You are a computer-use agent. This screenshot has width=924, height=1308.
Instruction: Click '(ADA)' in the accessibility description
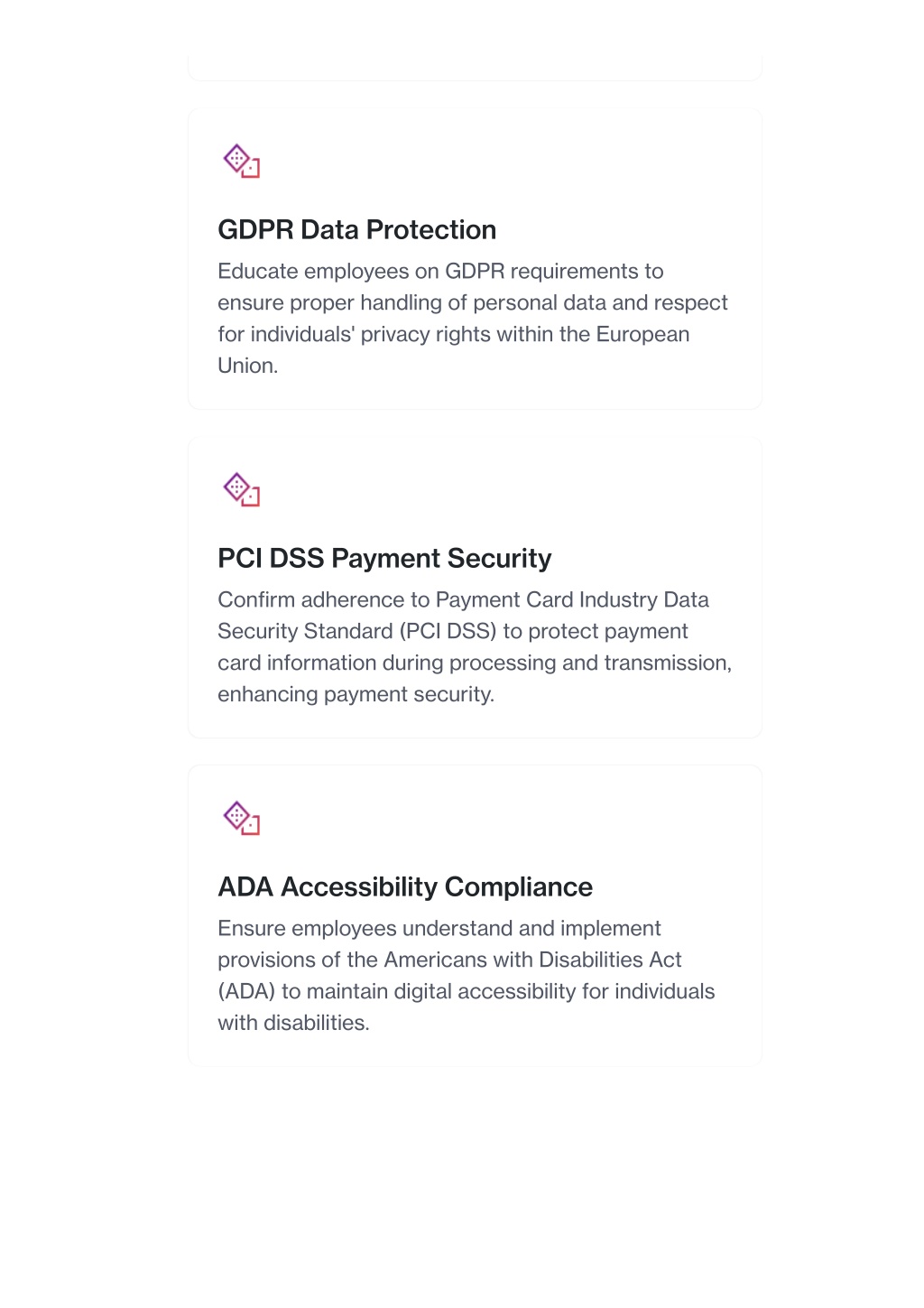tap(246, 991)
